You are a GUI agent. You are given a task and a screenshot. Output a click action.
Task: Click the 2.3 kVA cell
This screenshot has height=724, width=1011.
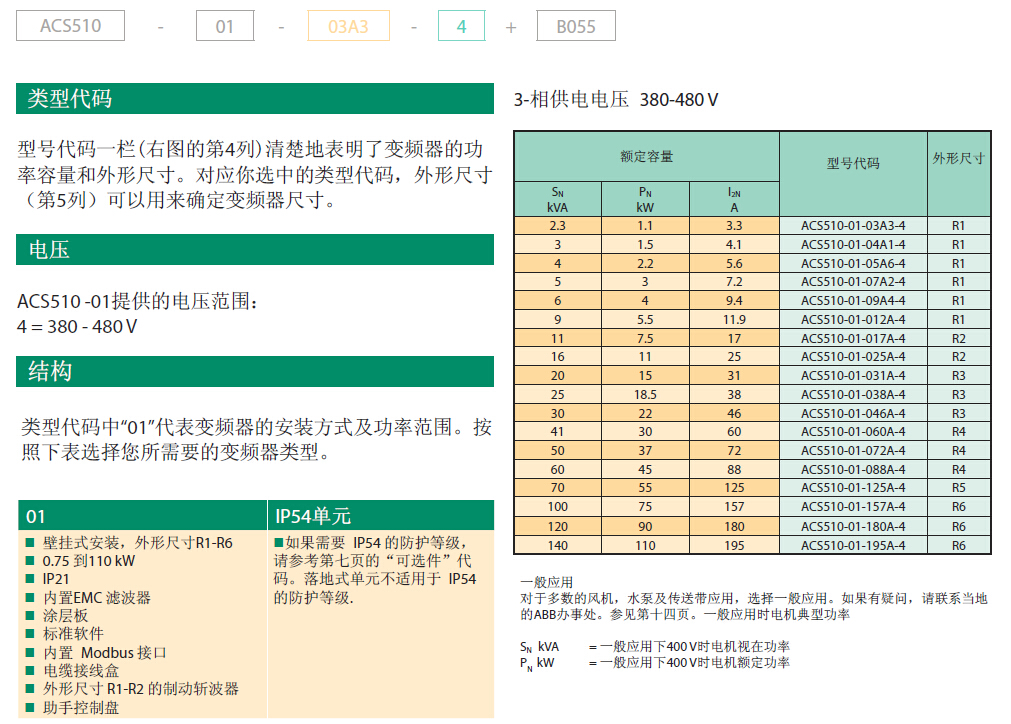pyautogui.click(x=558, y=226)
